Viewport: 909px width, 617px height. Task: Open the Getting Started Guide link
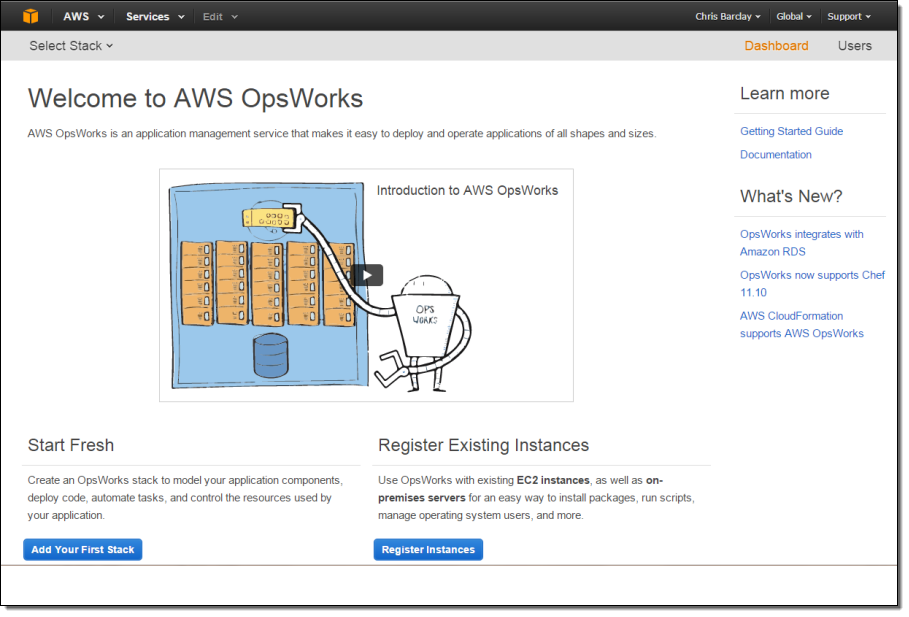click(x=791, y=131)
